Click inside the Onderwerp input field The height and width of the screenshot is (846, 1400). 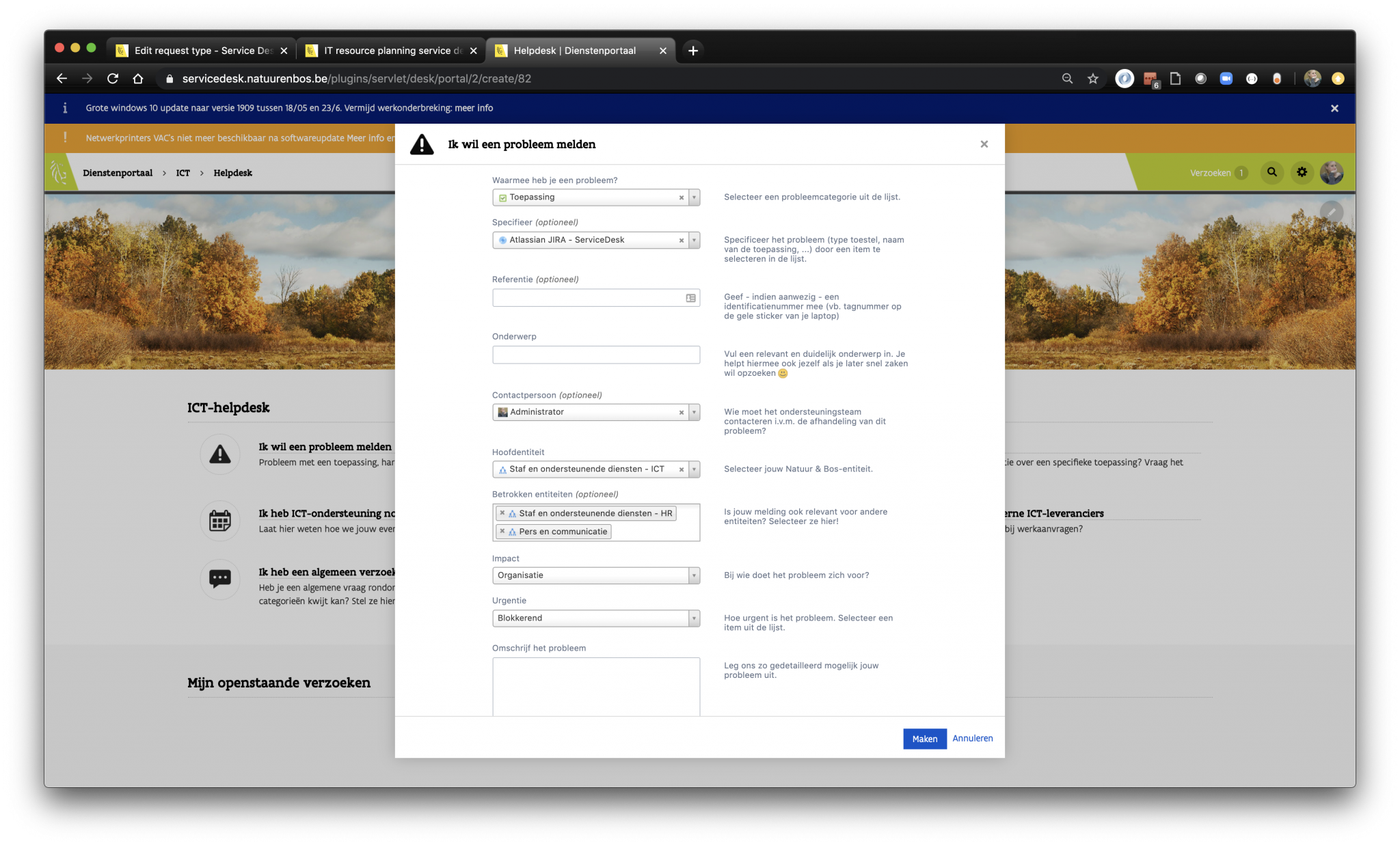pyautogui.click(x=595, y=354)
